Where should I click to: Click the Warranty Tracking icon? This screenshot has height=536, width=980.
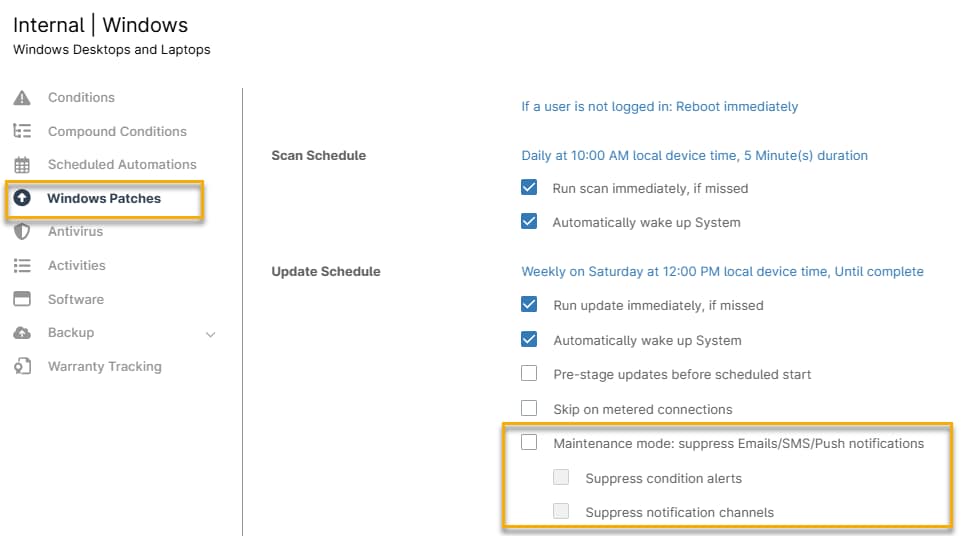pyautogui.click(x=22, y=367)
